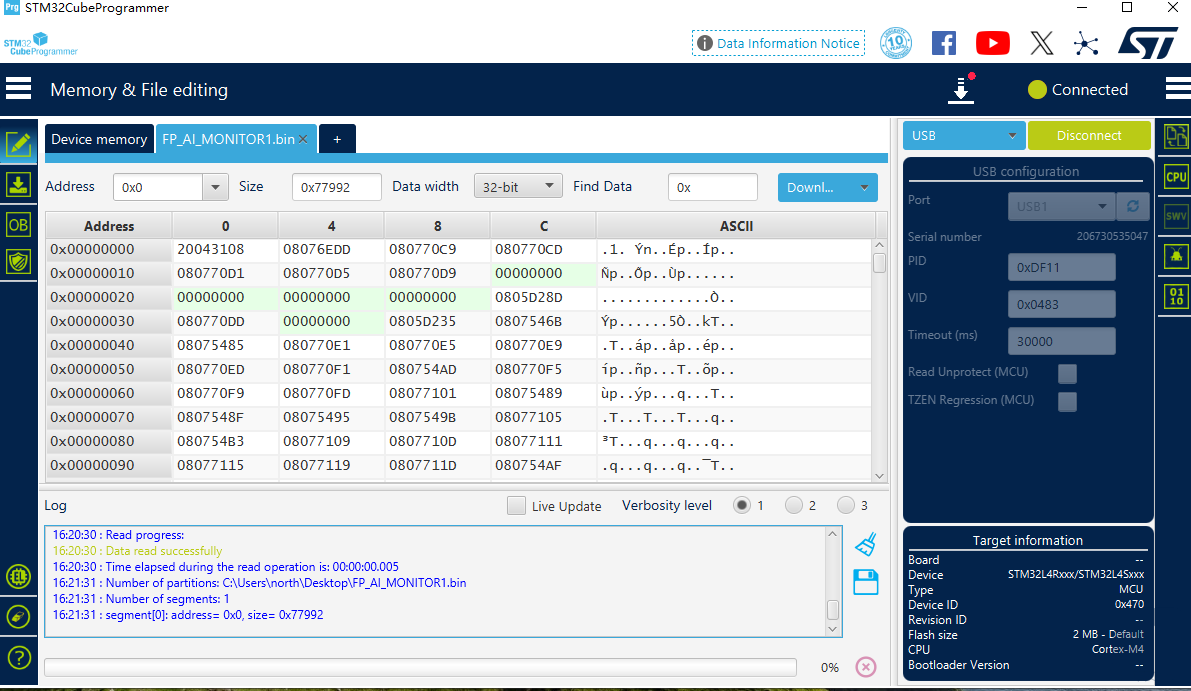Click the Find Data input field

tap(713, 187)
